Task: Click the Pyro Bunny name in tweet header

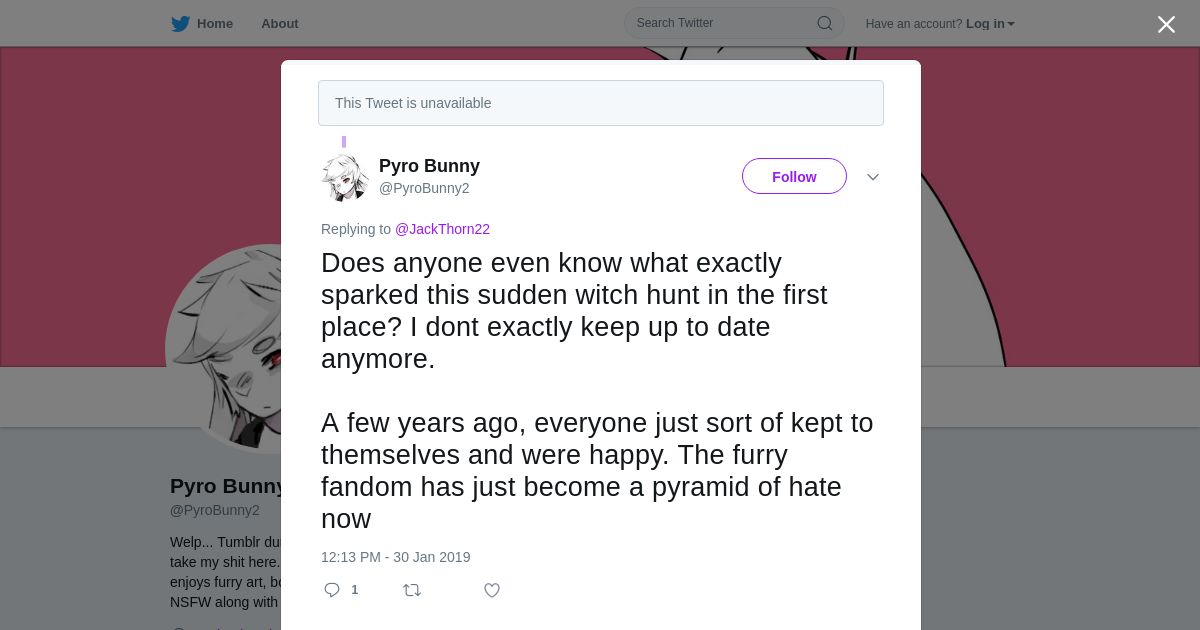Action: pos(429,166)
